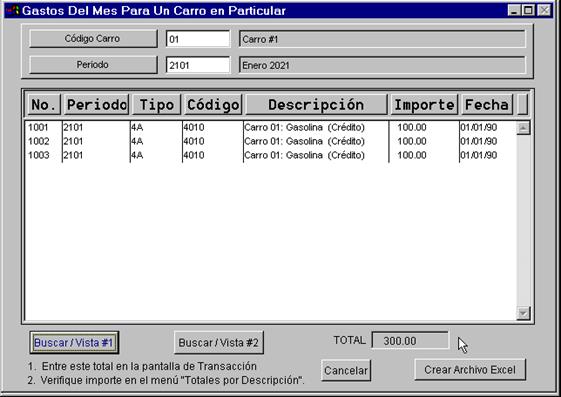The image size is (561, 397).
Task: Minimize the Gastos Del Mes window
Action: click(x=514, y=10)
